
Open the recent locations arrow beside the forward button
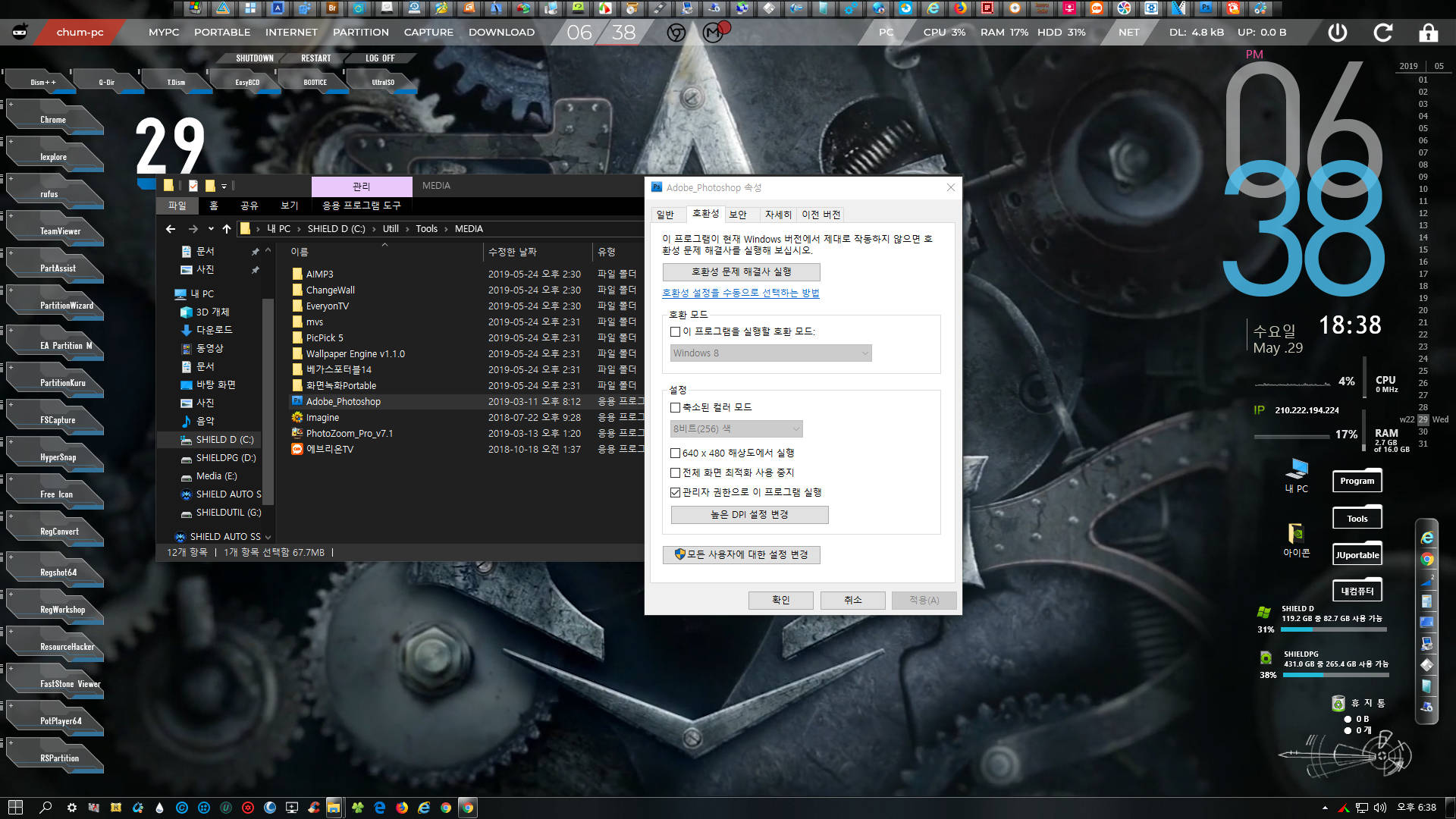[211, 229]
